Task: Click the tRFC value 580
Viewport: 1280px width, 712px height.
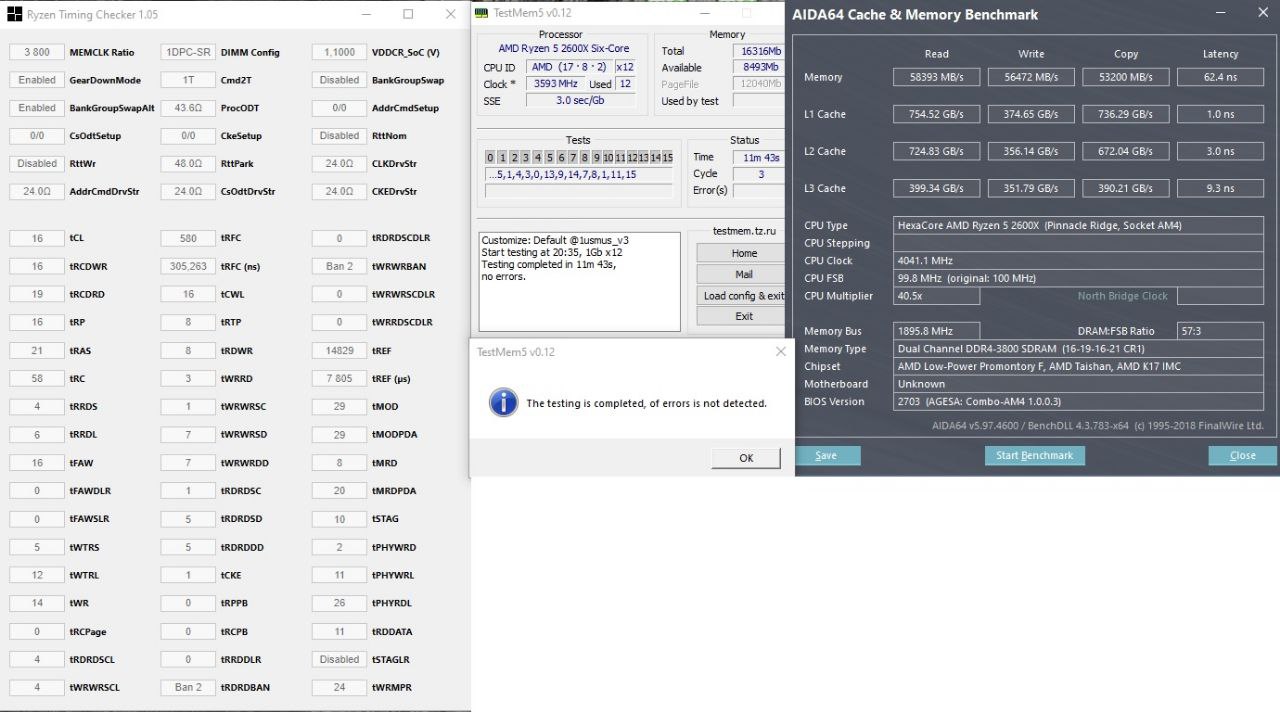Action: click(x=188, y=238)
